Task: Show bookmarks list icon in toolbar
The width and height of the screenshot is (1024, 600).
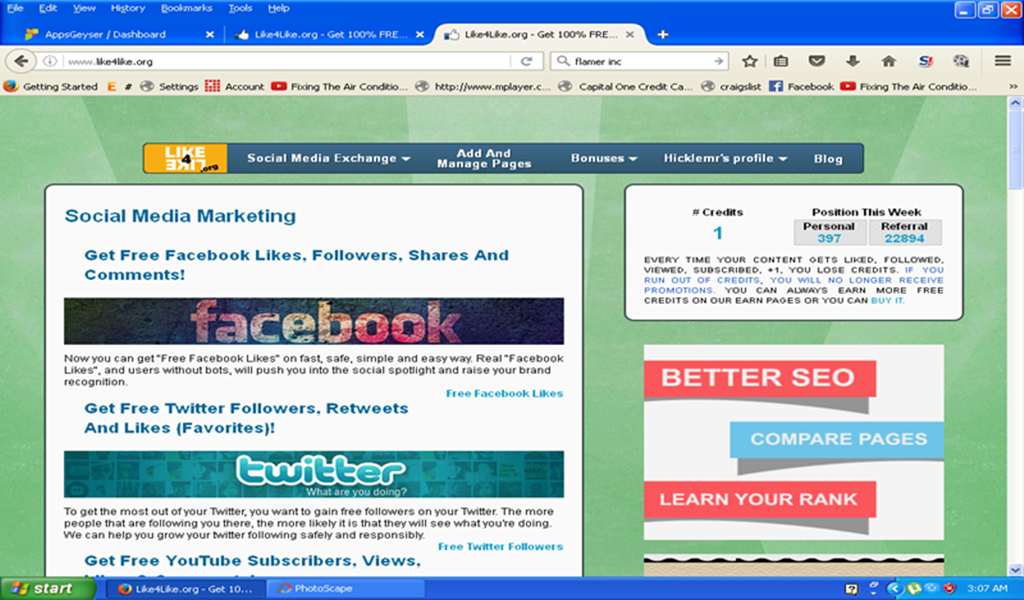Action: click(780, 61)
